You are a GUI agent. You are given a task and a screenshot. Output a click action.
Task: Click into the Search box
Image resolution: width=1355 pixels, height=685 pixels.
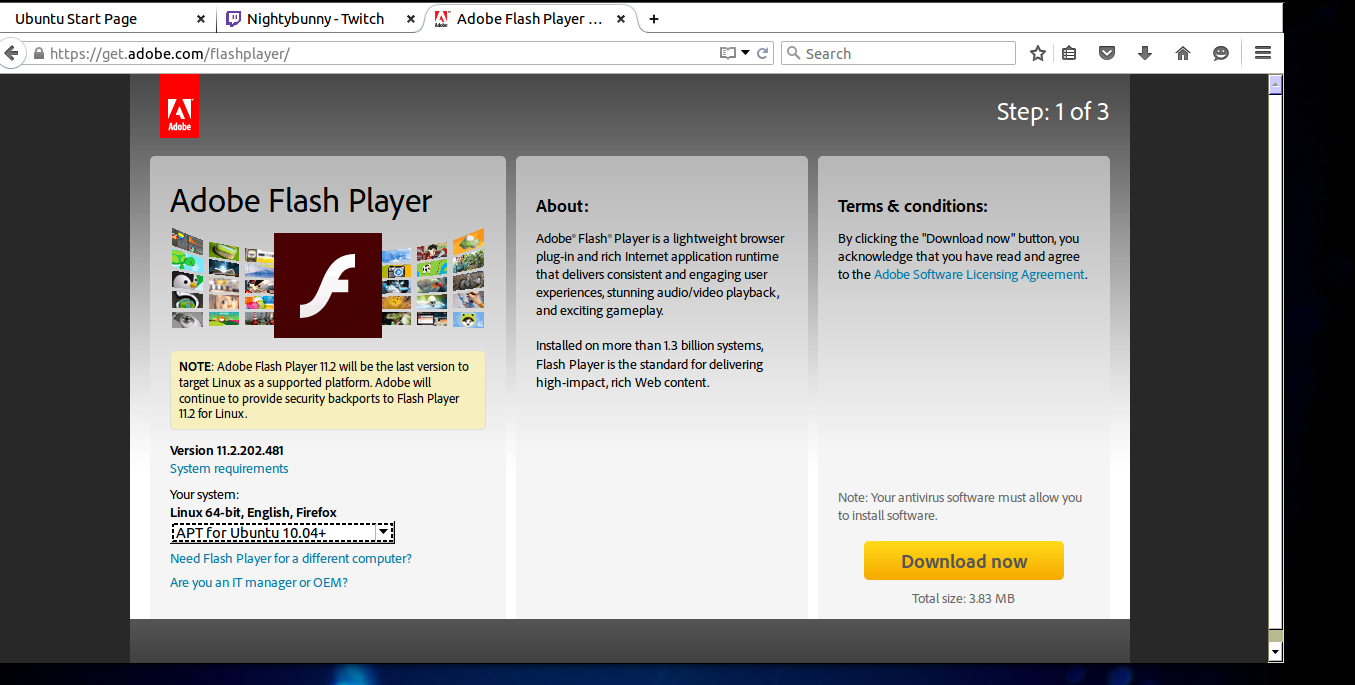(898, 53)
